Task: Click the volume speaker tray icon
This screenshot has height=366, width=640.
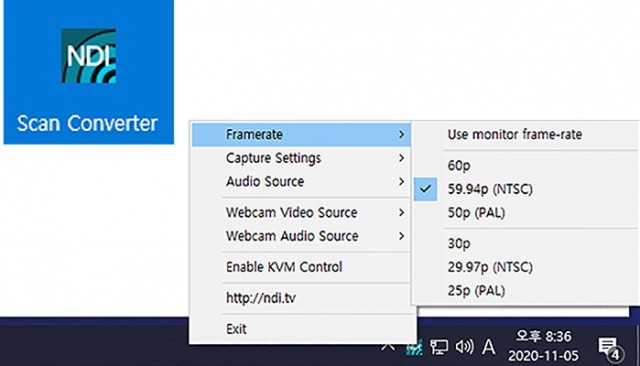Action: 464,347
